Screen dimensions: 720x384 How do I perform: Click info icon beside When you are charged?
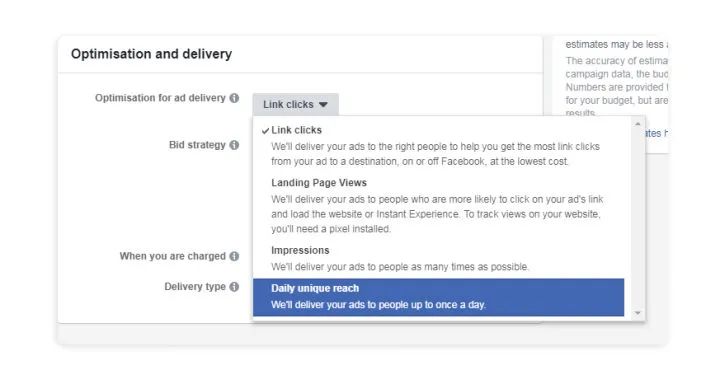(234, 256)
